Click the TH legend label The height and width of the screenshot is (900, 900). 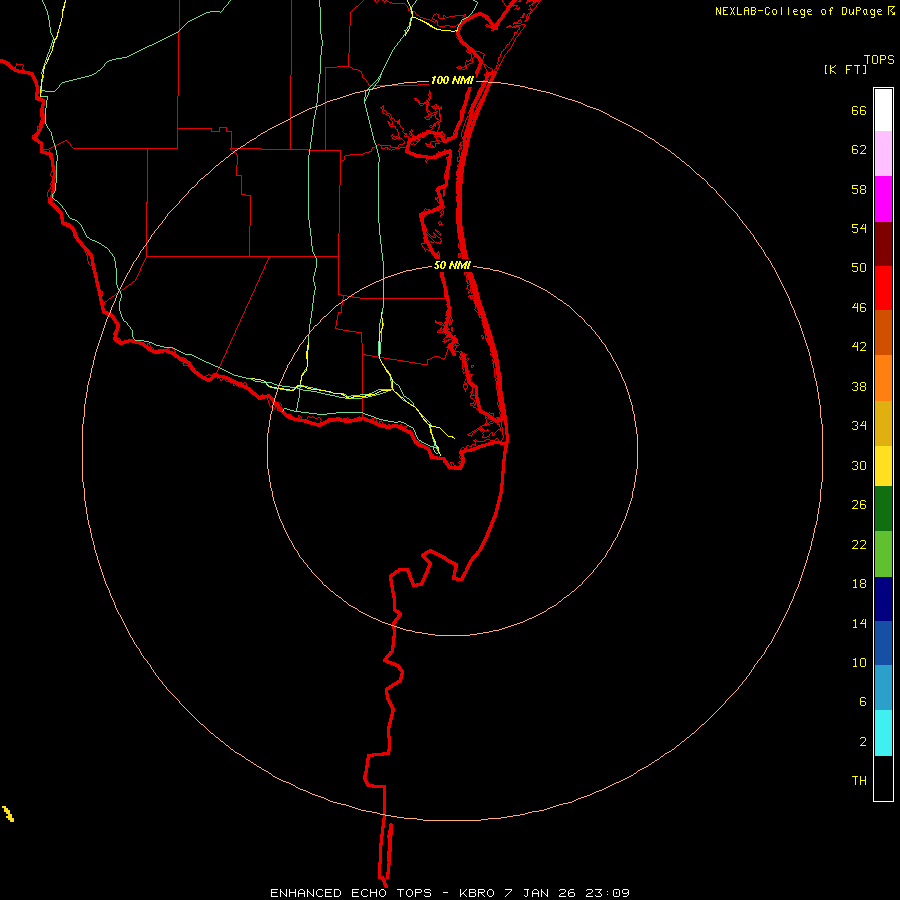coord(859,781)
